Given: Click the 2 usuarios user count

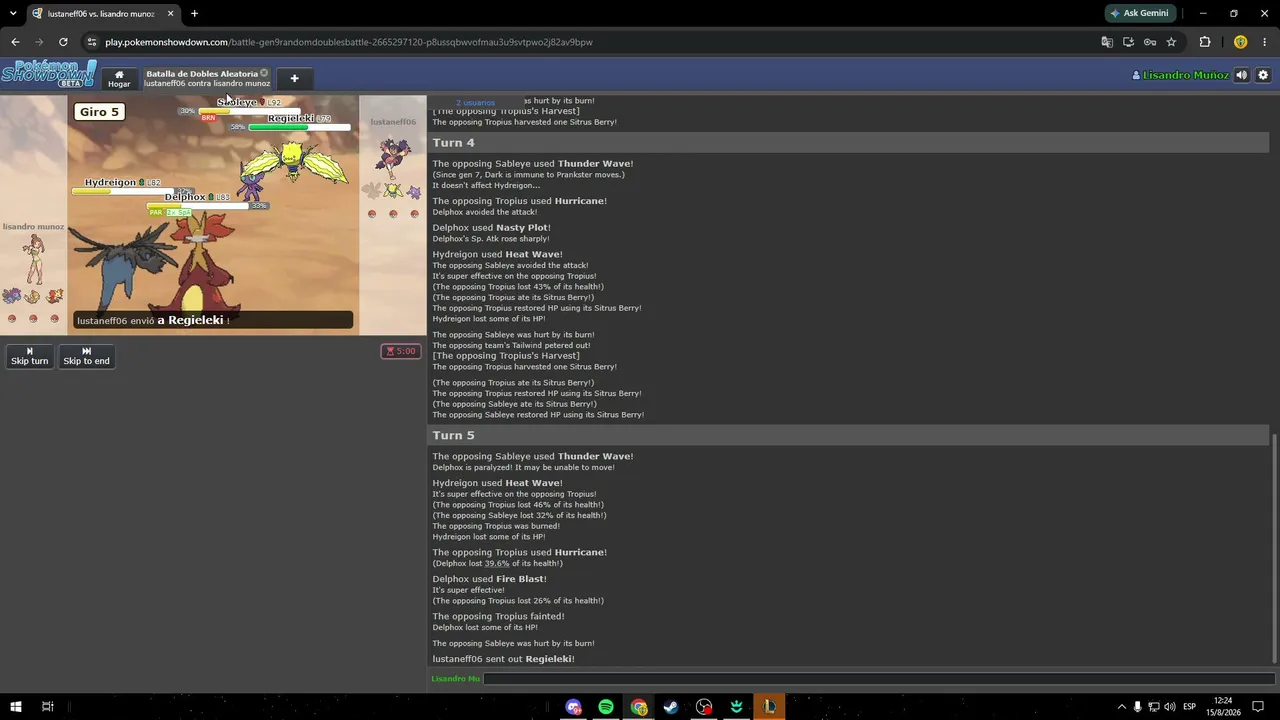Looking at the screenshot, I should click(475, 103).
